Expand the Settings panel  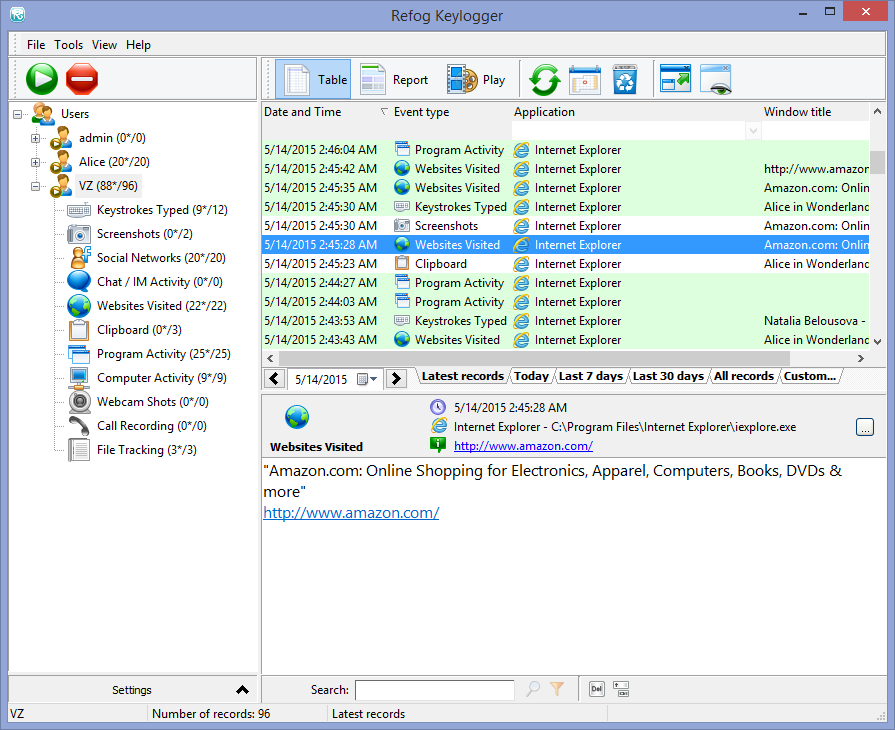[x=133, y=690]
